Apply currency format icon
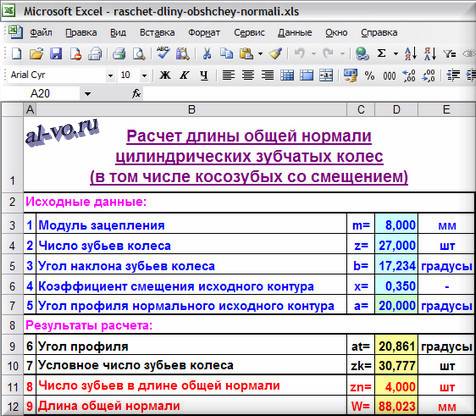 (x=350, y=75)
